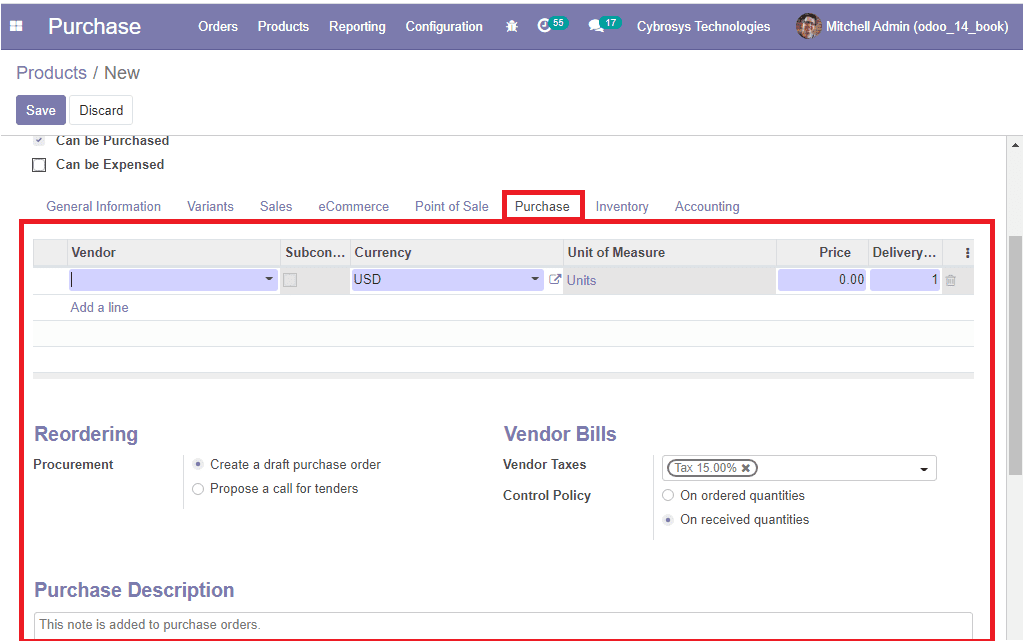Click the Price input field

pos(821,280)
